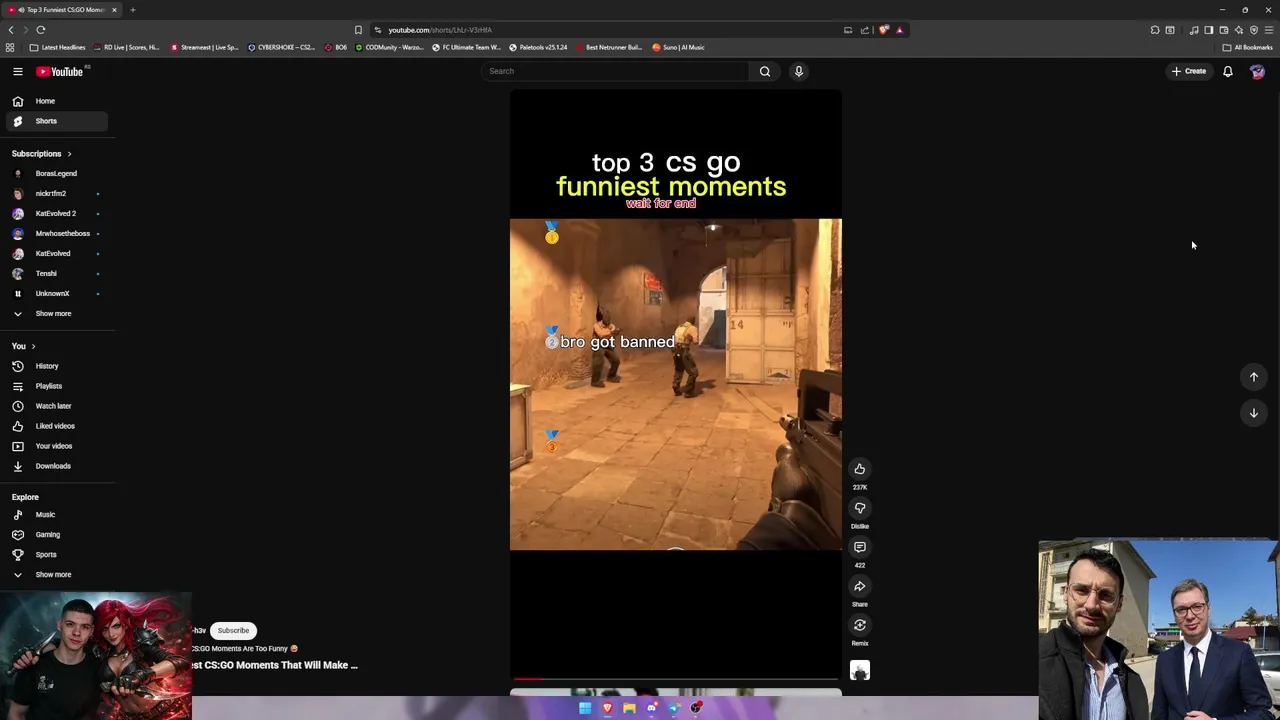Open History
The image size is (1280, 720).
(56, 366)
